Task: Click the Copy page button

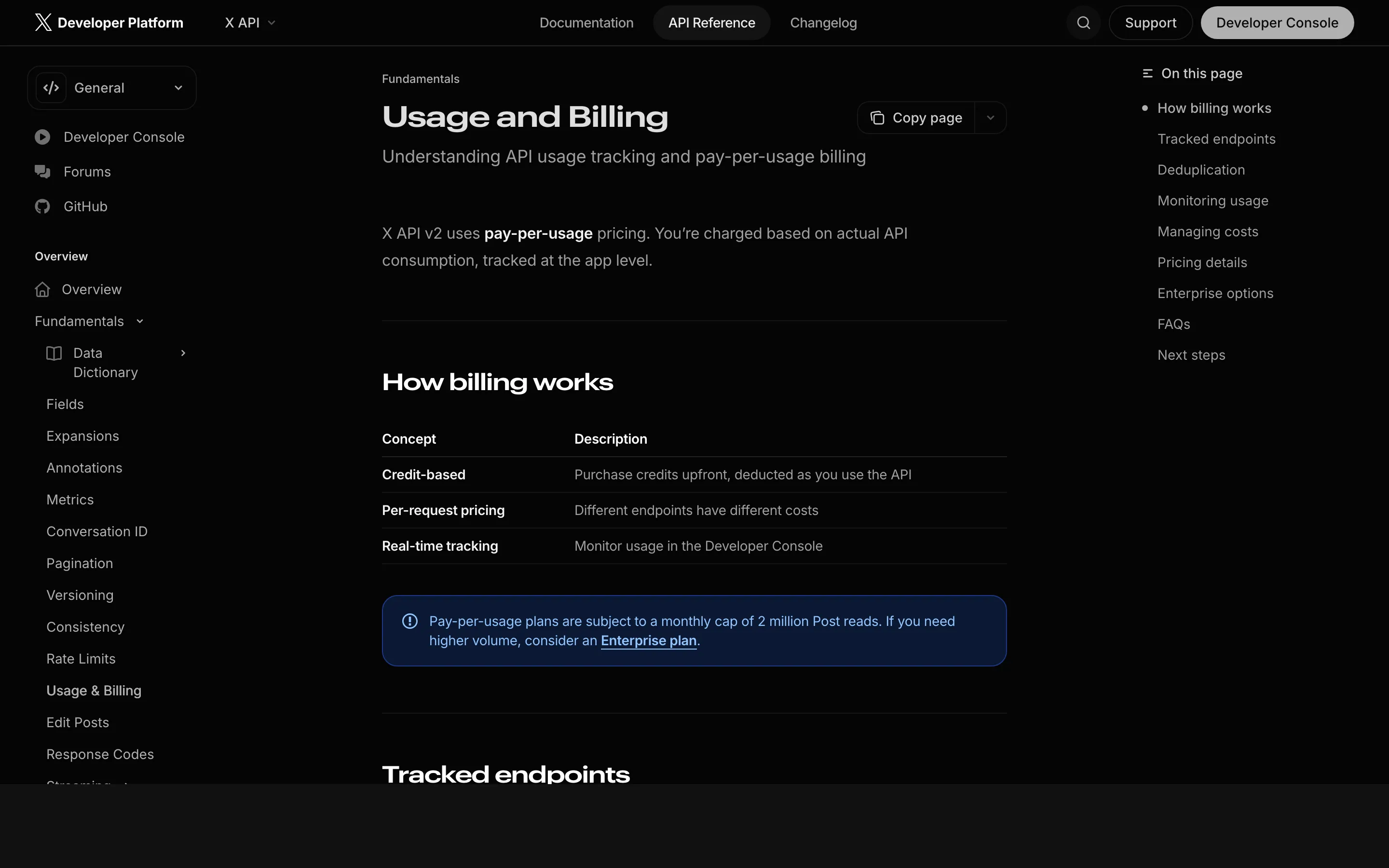Action: click(916, 118)
